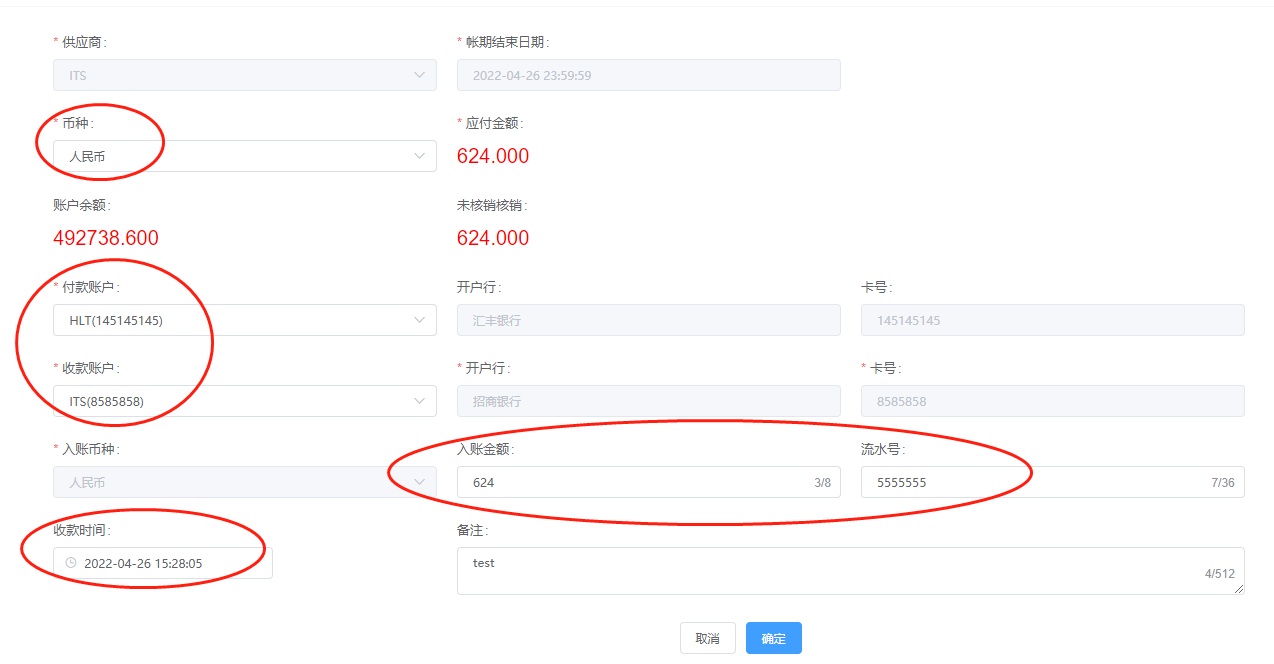Expand the 供应商 dropdown showing ITS
Image resolution: width=1274 pixels, height=664 pixels.
click(244, 75)
